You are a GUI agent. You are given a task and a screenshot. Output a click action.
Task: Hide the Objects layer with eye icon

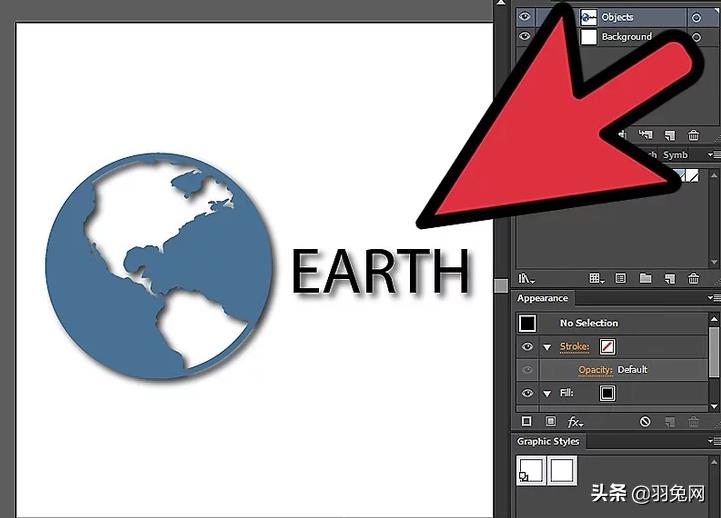point(525,17)
